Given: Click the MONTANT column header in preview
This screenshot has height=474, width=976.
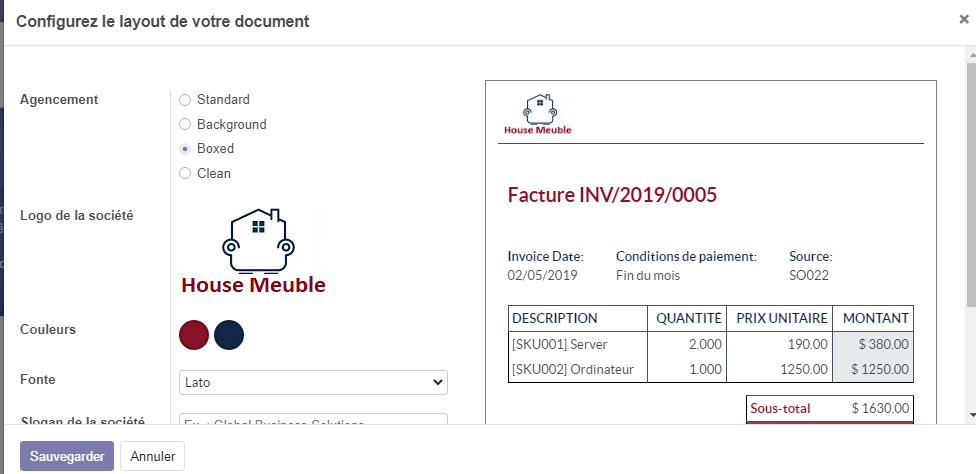Looking at the screenshot, I should [875, 319].
